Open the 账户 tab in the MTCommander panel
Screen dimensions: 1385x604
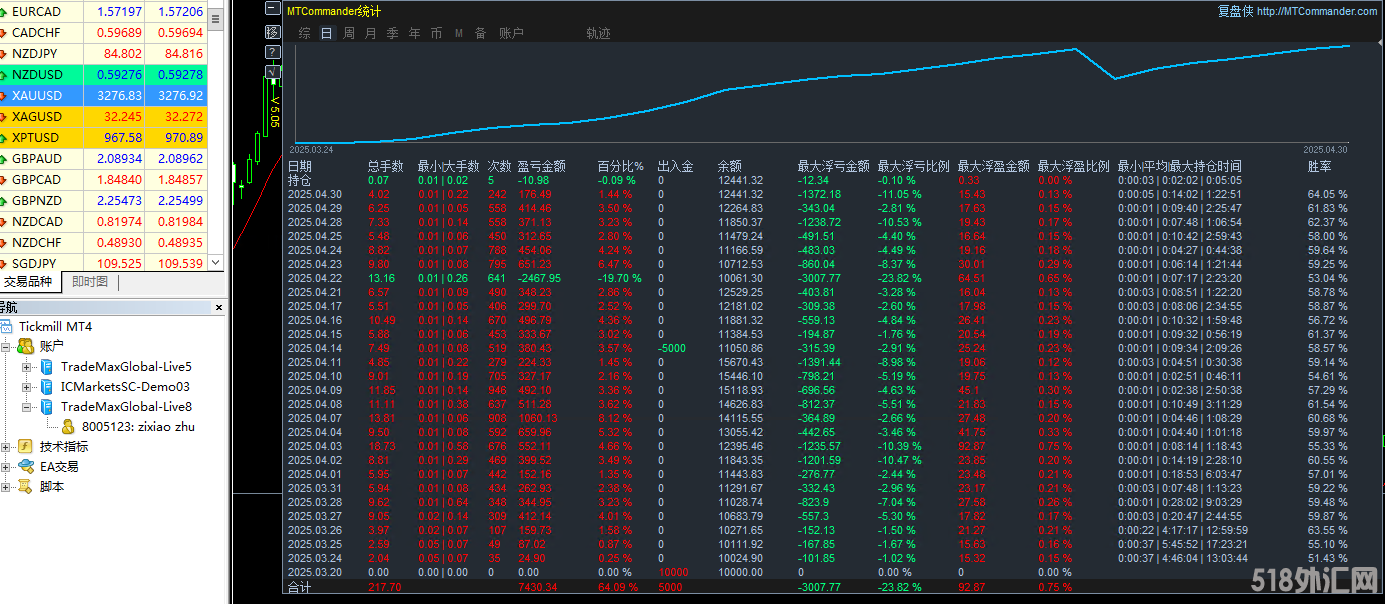(511, 33)
